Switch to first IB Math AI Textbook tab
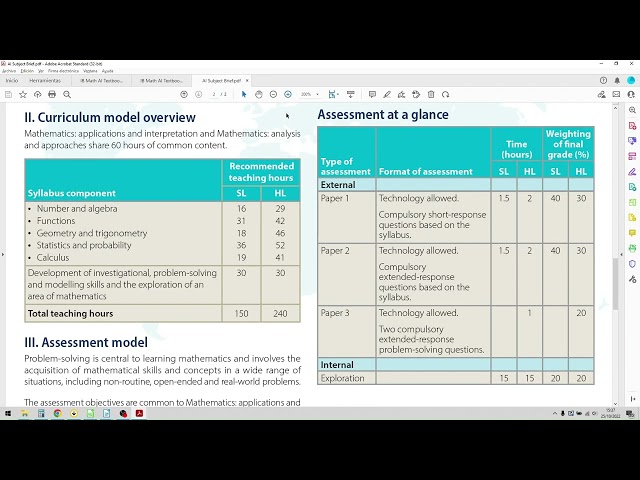Screen dimensions: 640x480 click(102, 81)
